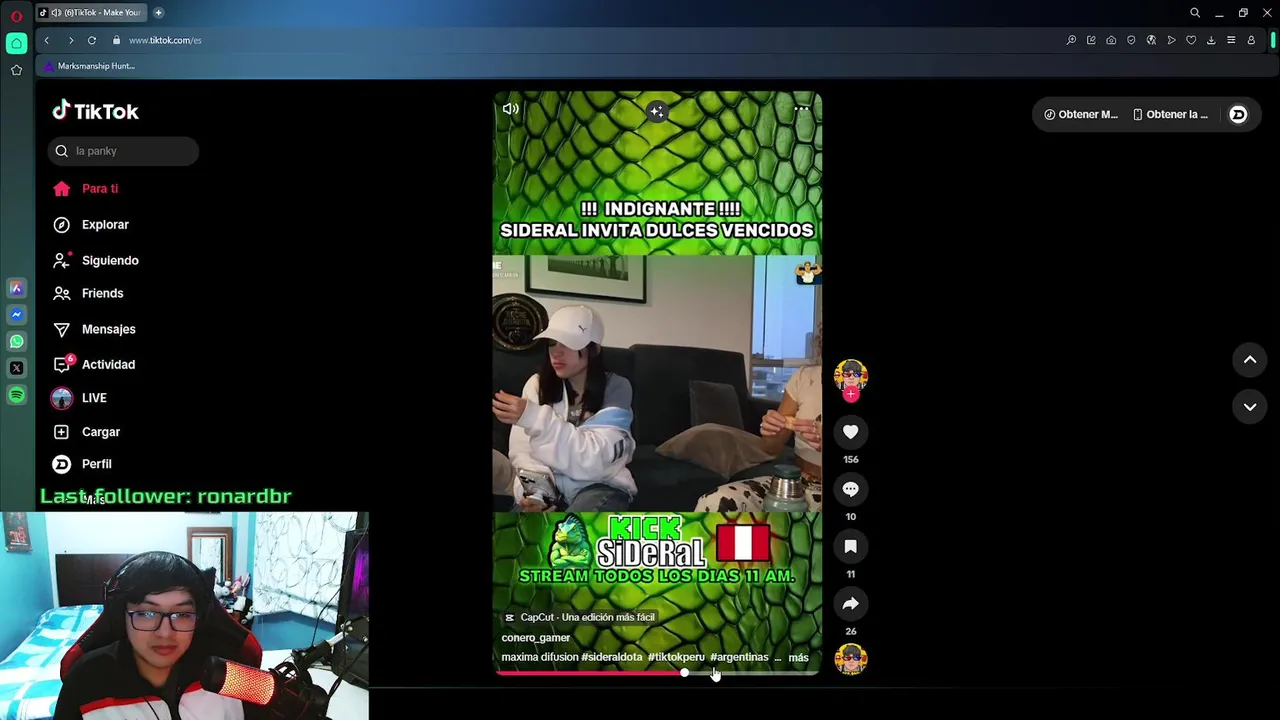Open #sideraldota hashtag
The height and width of the screenshot is (720, 1280).
(612, 657)
